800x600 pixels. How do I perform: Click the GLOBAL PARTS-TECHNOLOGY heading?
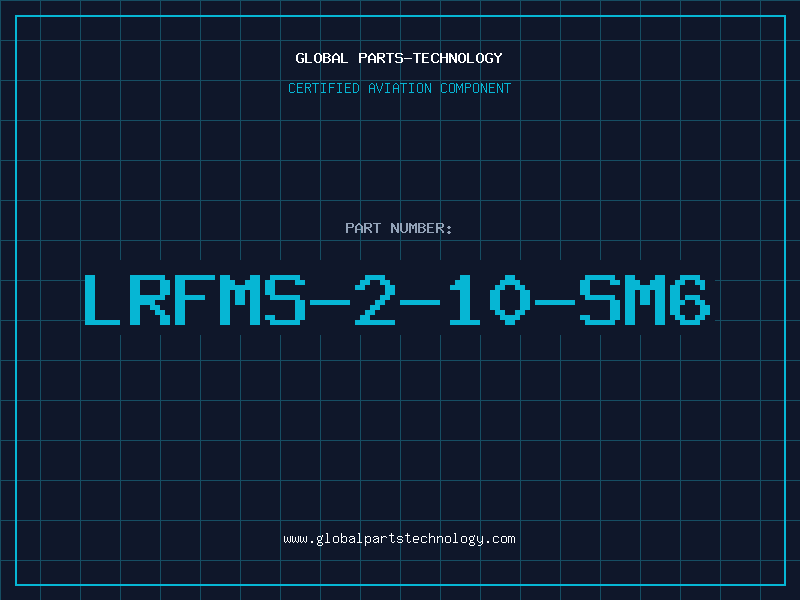[x=399, y=58]
